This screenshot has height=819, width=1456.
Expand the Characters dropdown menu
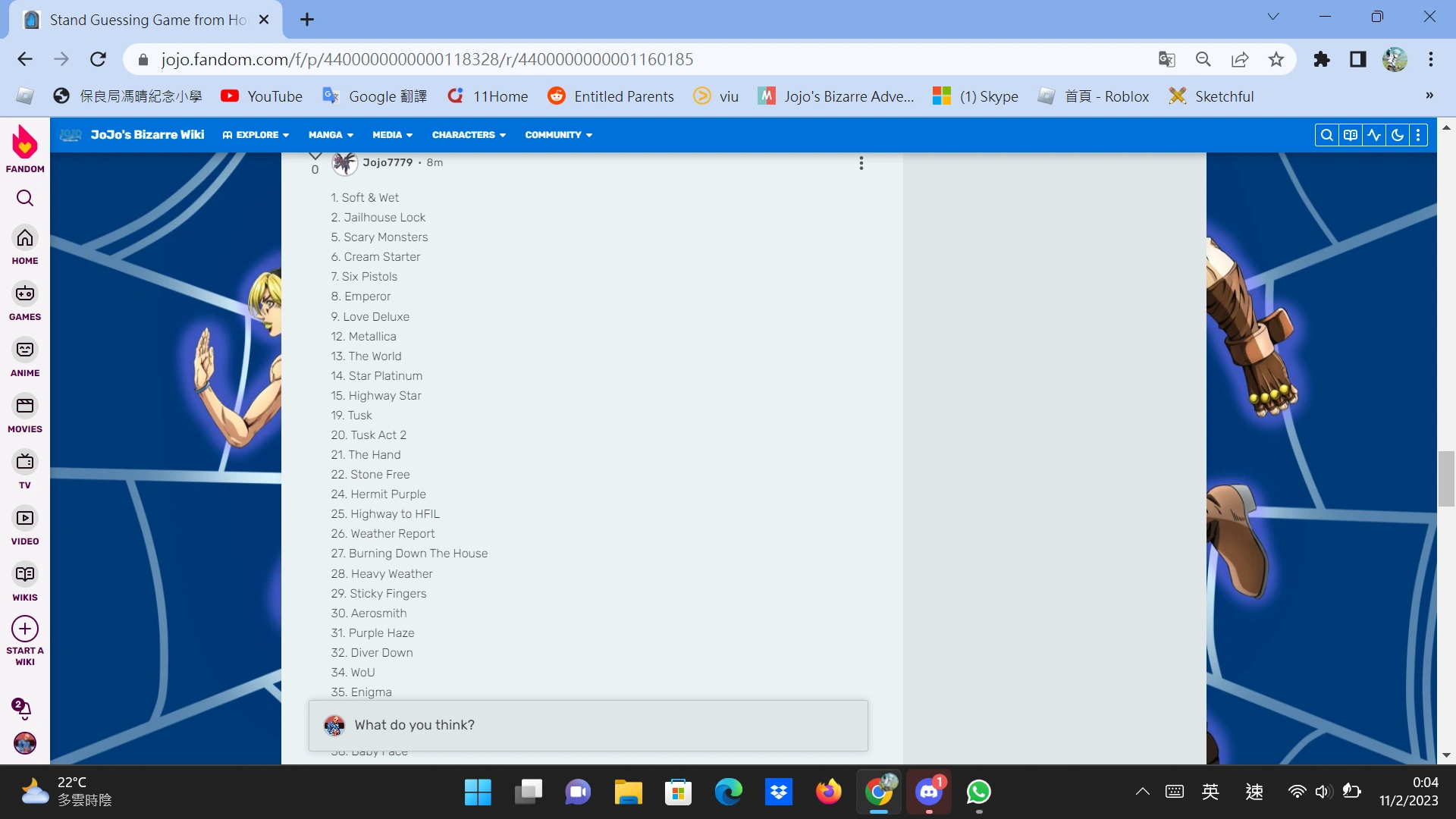pos(469,135)
